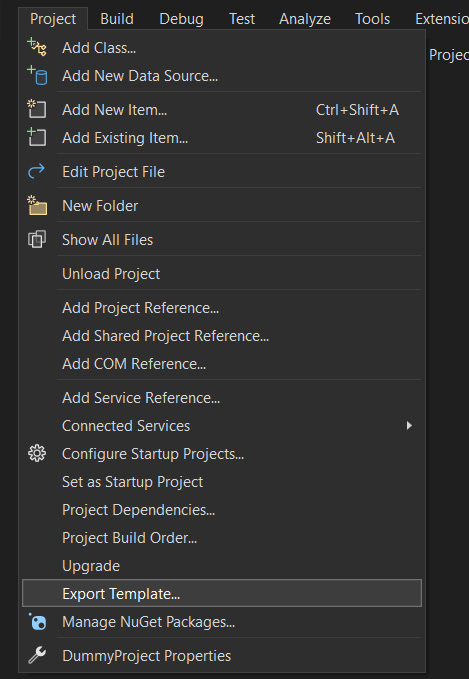Open the Tools menu

(x=372, y=19)
